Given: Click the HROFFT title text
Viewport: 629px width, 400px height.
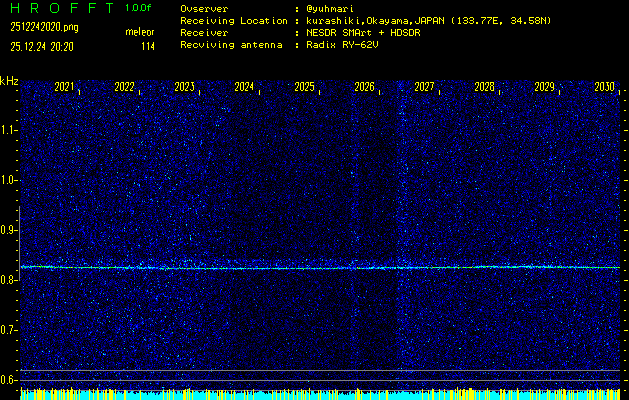Looking at the screenshot, I should click(x=60, y=8).
